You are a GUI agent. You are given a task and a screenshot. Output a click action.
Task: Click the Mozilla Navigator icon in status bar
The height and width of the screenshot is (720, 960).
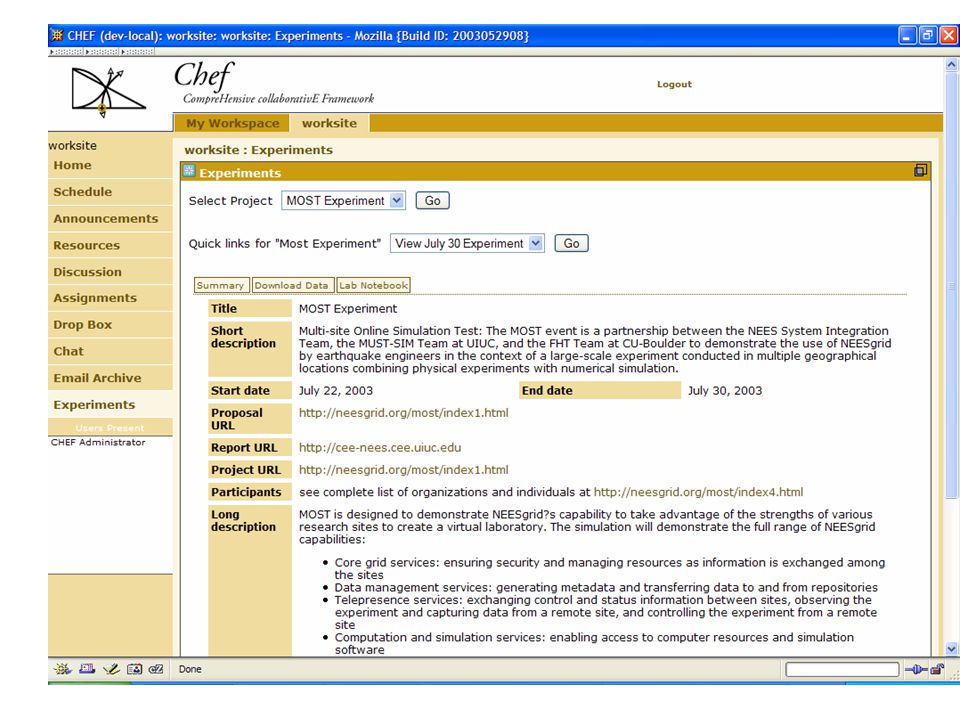[62, 669]
